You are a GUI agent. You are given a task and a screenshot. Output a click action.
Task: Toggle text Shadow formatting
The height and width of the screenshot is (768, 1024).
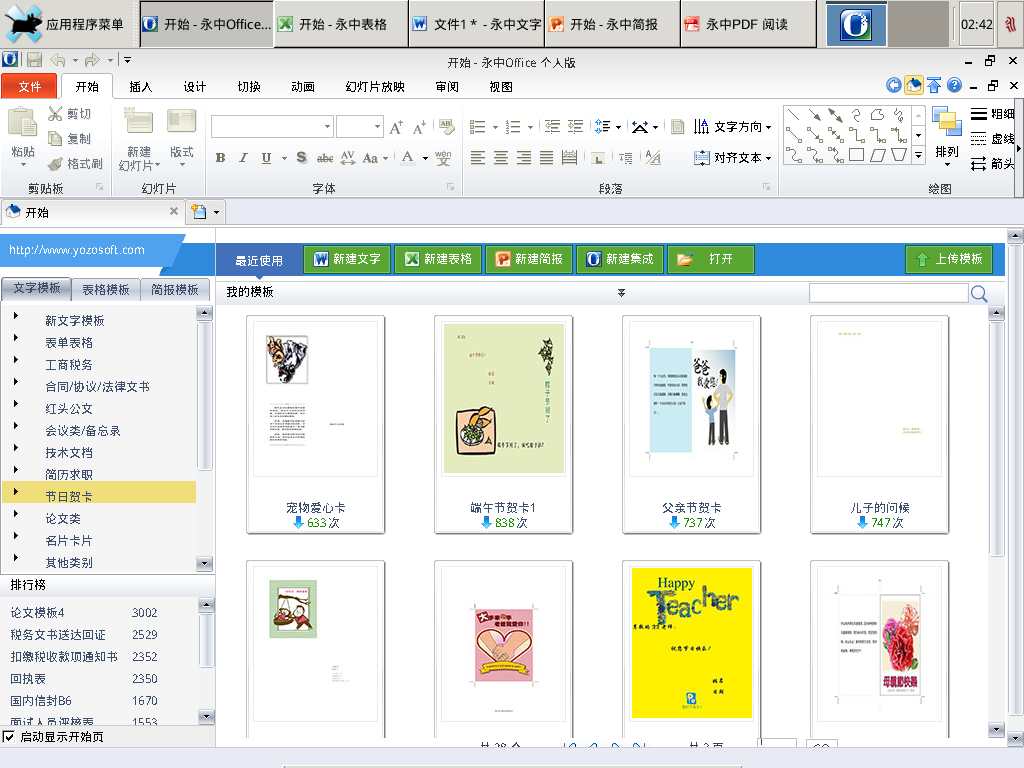coord(301,157)
